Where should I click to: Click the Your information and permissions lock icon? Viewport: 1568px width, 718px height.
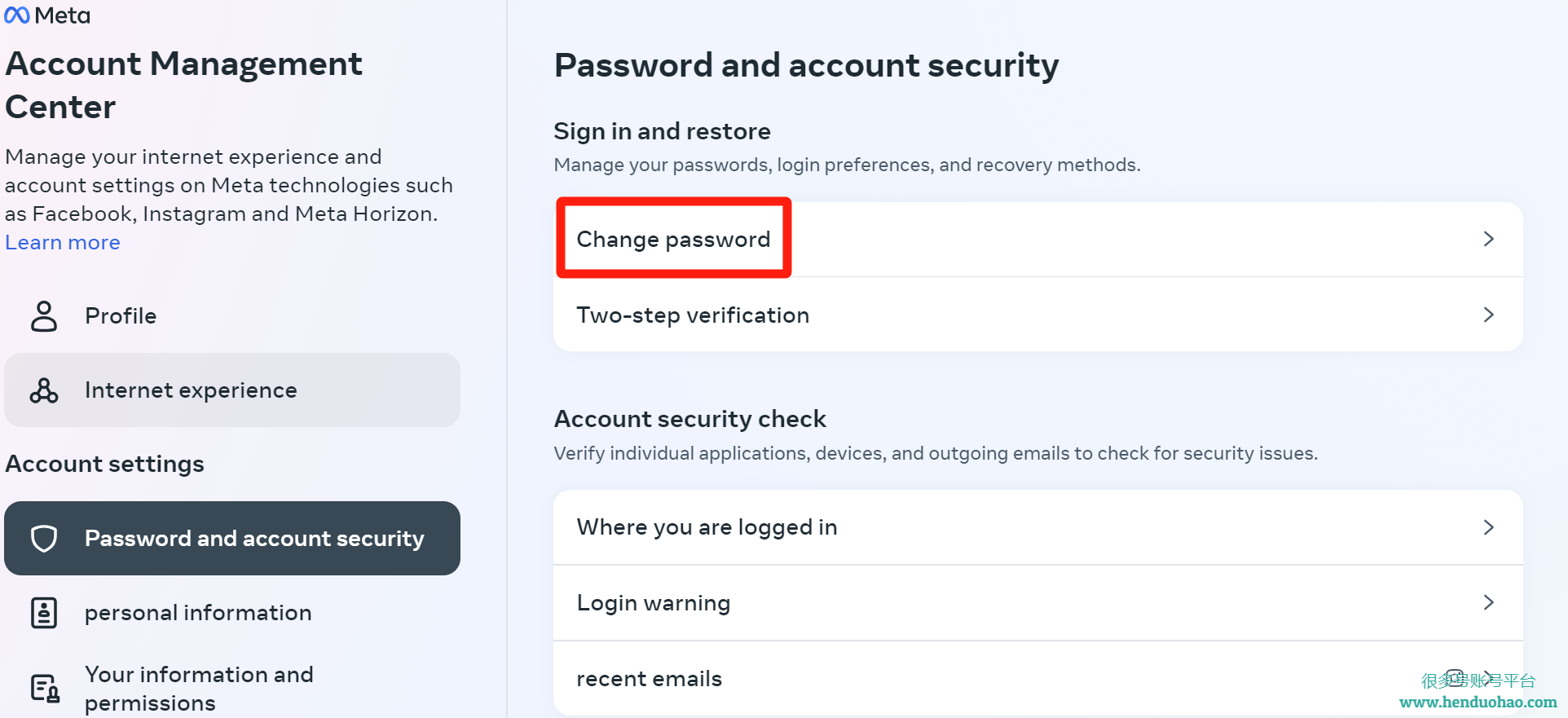pyautogui.click(x=45, y=689)
